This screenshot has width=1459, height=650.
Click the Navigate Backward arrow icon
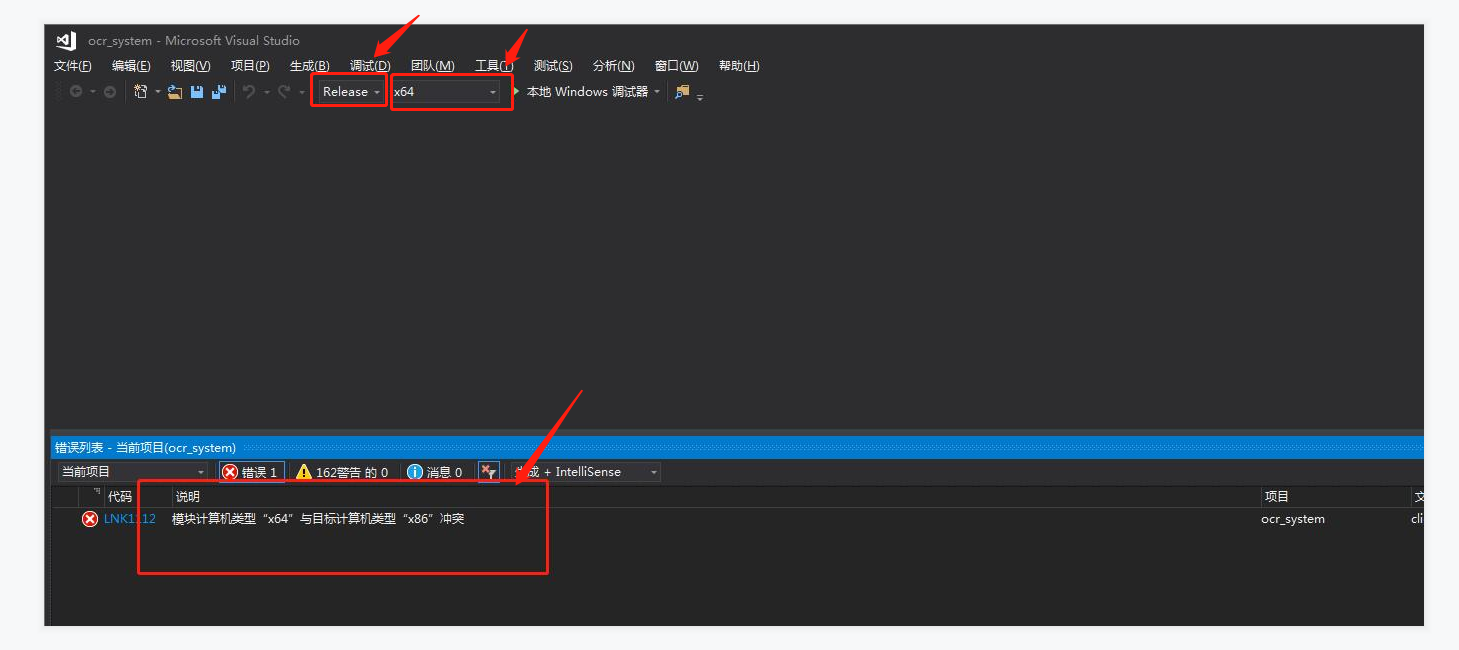coord(76,91)
